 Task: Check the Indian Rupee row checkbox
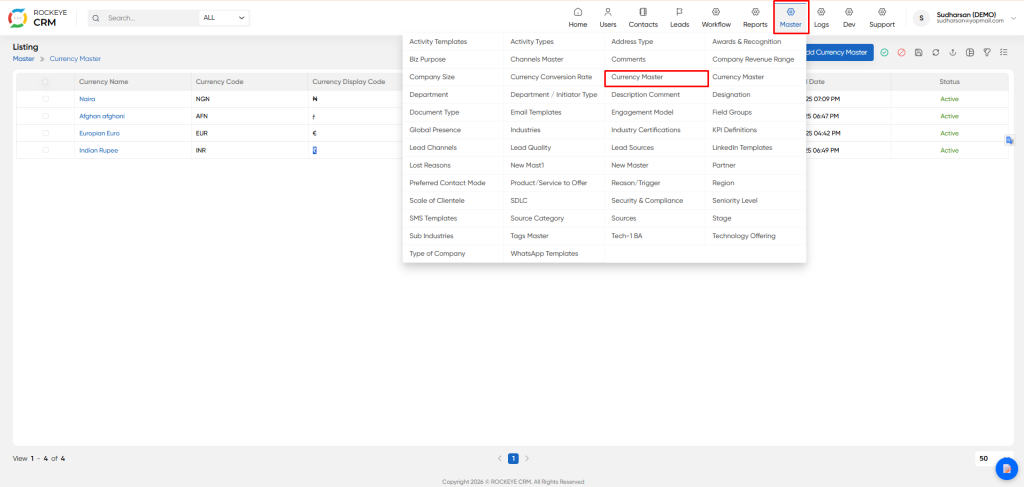click(x=45, y=150)
